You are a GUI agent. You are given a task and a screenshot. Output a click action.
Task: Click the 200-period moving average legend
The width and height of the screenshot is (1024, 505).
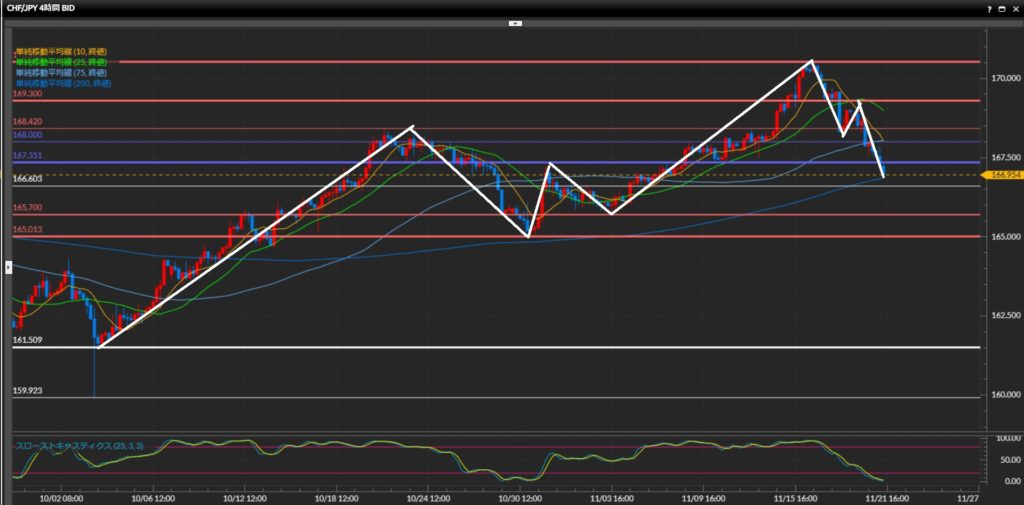[x=62, y=83]
